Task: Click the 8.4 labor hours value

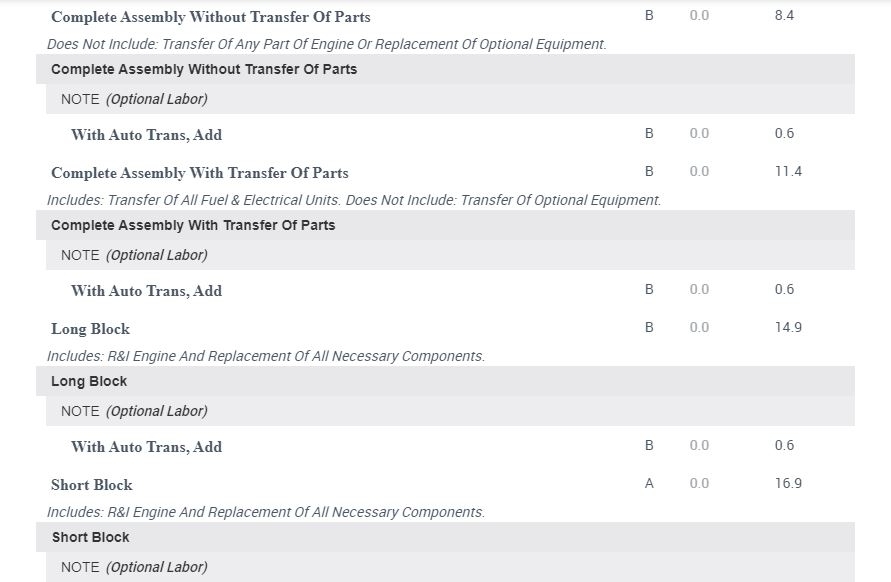Action: click(x=784, y=16)
